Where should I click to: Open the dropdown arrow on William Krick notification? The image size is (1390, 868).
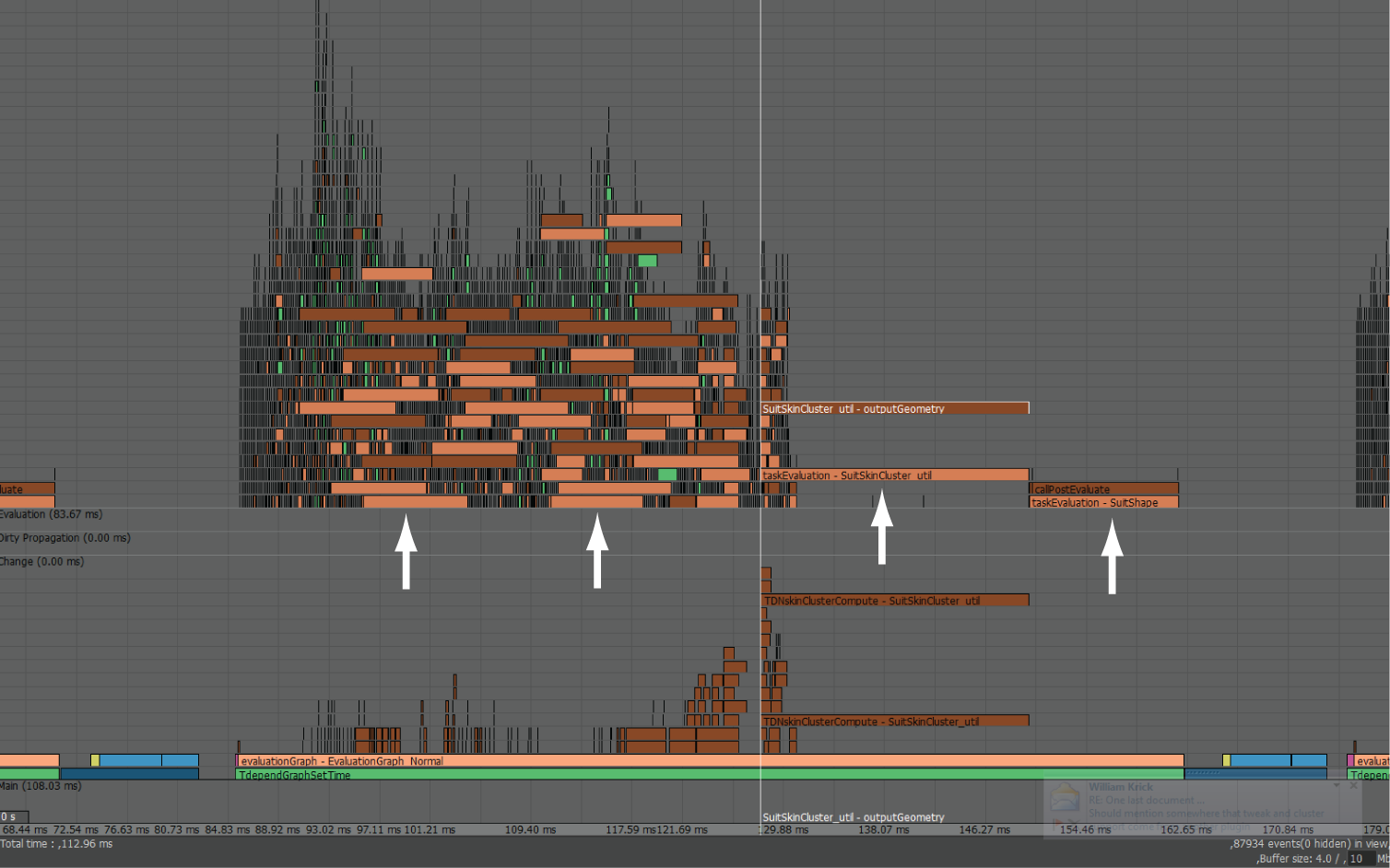[x=1337, y=786]
